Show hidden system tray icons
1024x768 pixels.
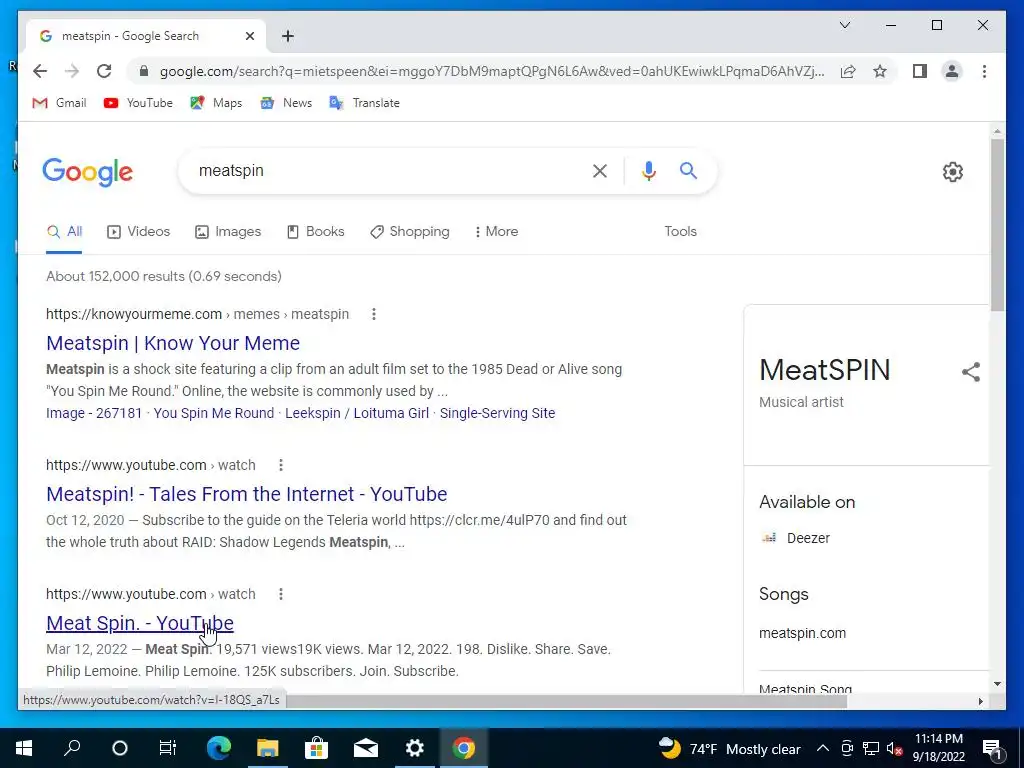point(823,748)
